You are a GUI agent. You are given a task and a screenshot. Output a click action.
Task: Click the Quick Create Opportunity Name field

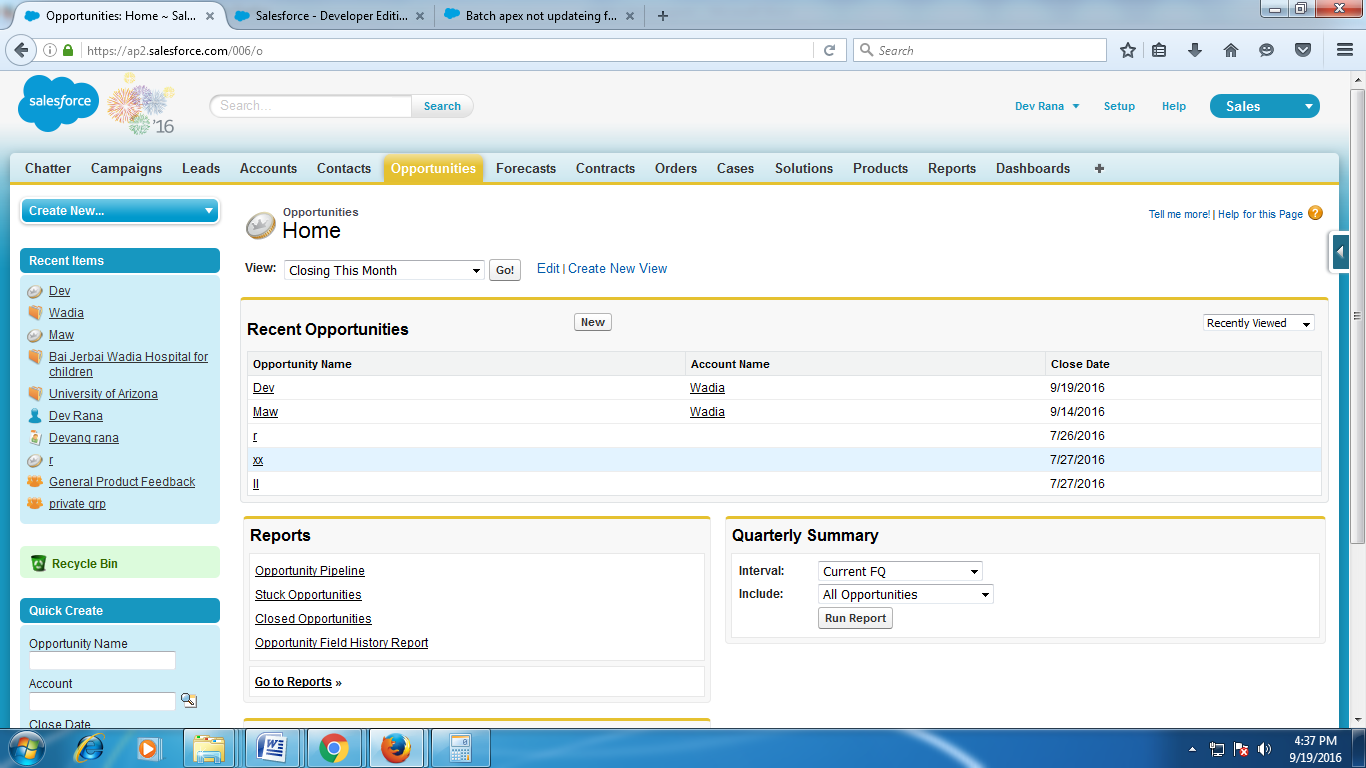coord(102,661)
